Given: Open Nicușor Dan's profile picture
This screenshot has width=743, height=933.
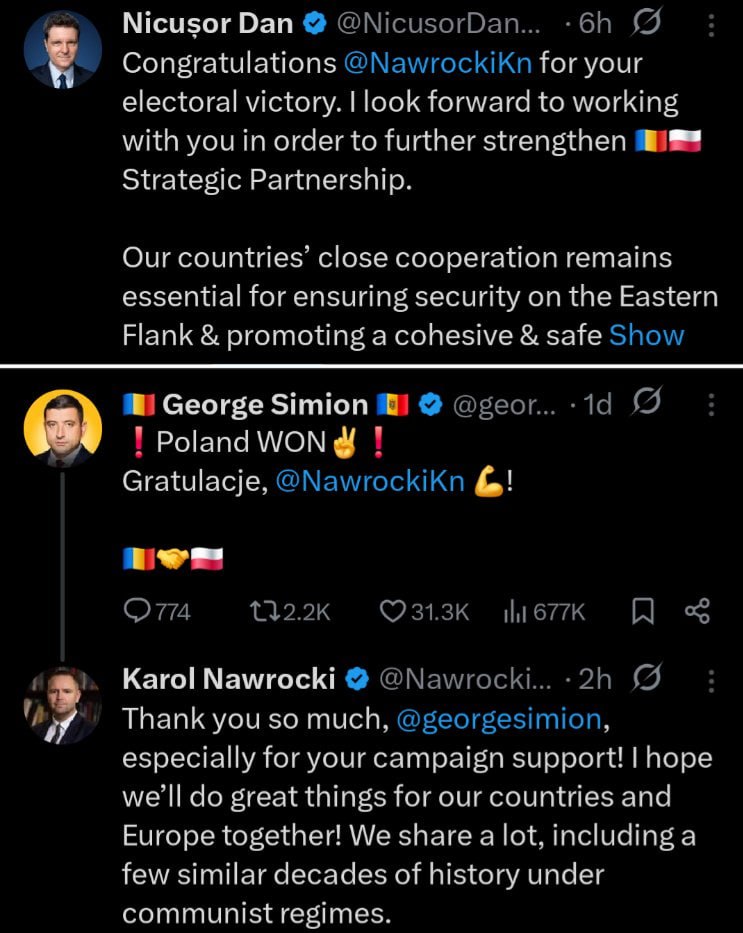Looking at the screenshot, I should coord(62,50).
